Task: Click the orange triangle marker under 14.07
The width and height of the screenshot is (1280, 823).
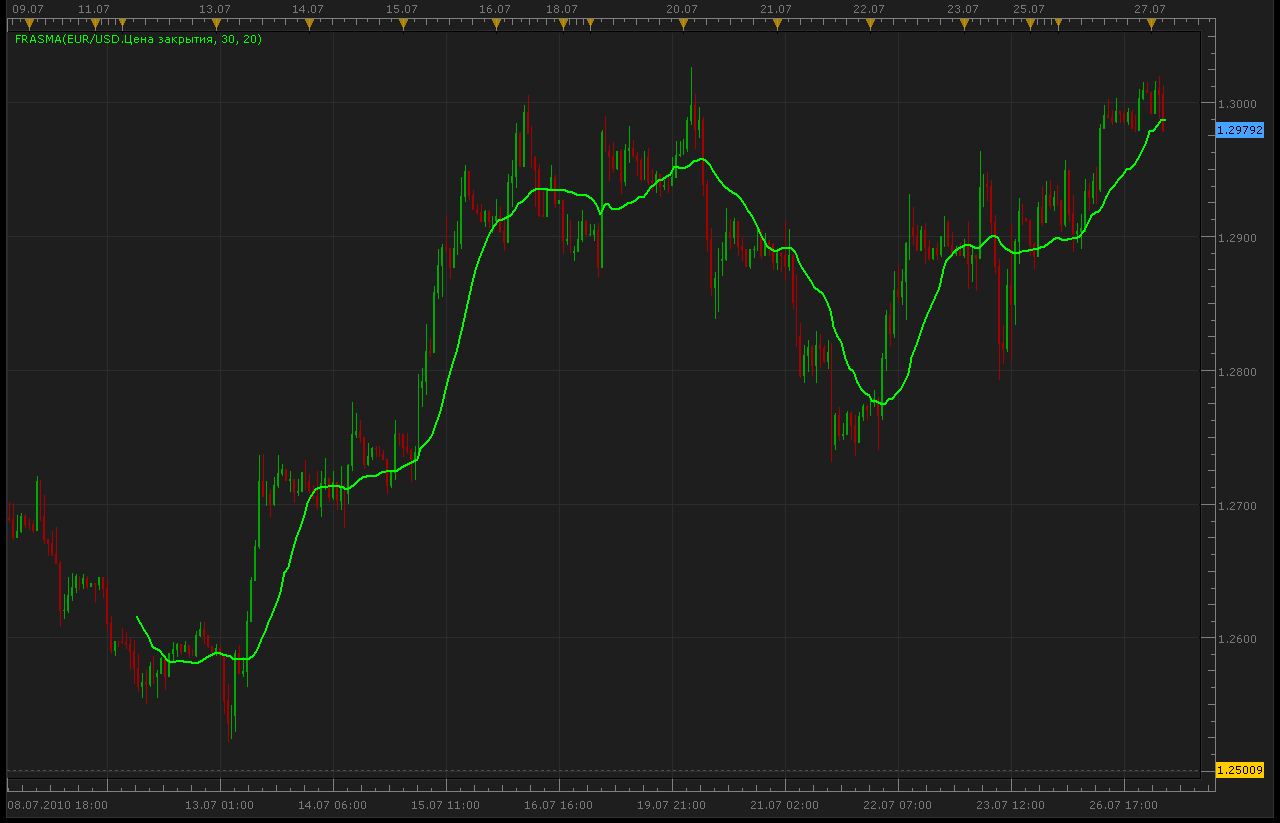Action: click(309, 23)
